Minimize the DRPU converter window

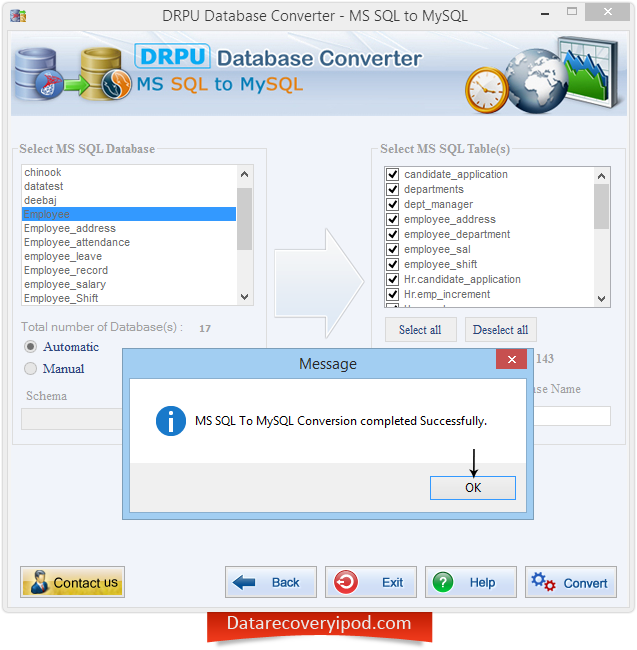coord(545,14)
